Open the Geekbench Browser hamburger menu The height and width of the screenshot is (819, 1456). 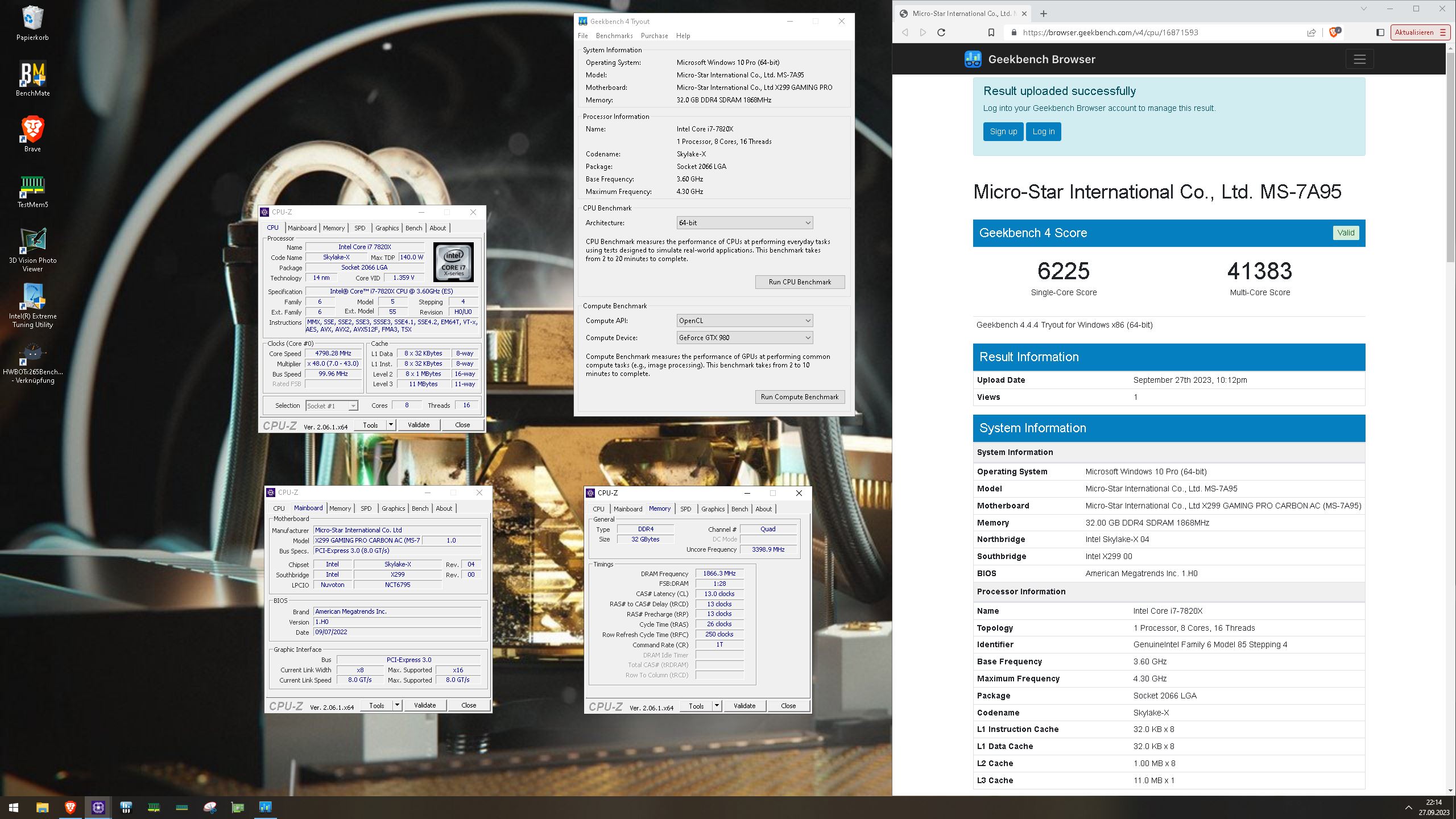[x=1359, y=59]
